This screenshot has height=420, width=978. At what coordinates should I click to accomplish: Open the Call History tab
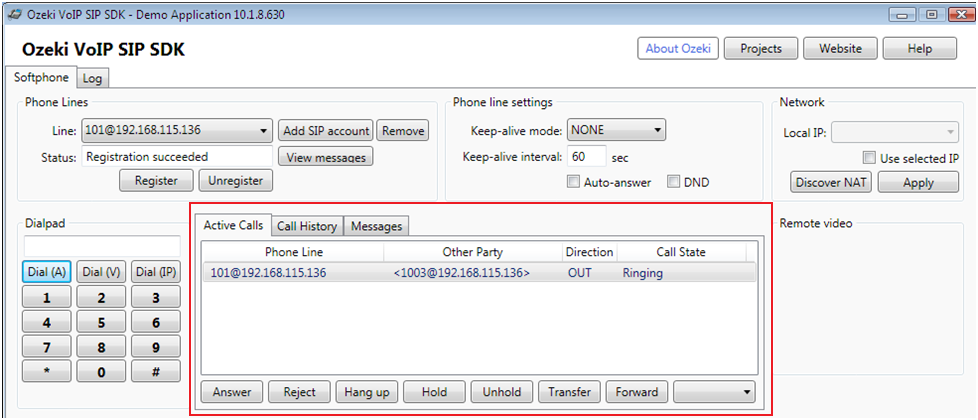(x=307, y=226)
